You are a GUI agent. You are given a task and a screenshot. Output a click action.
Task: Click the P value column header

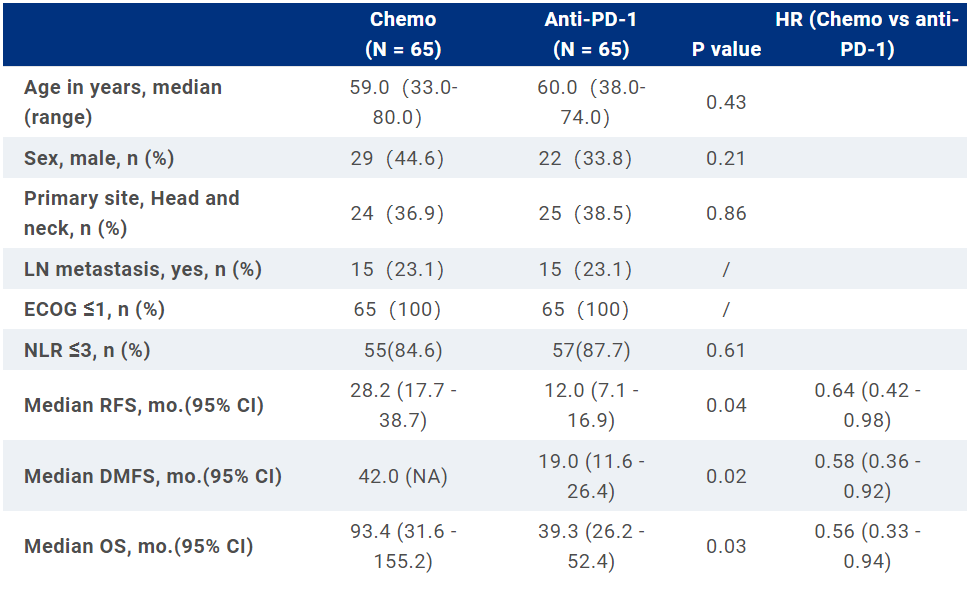(x=726, y=49)
